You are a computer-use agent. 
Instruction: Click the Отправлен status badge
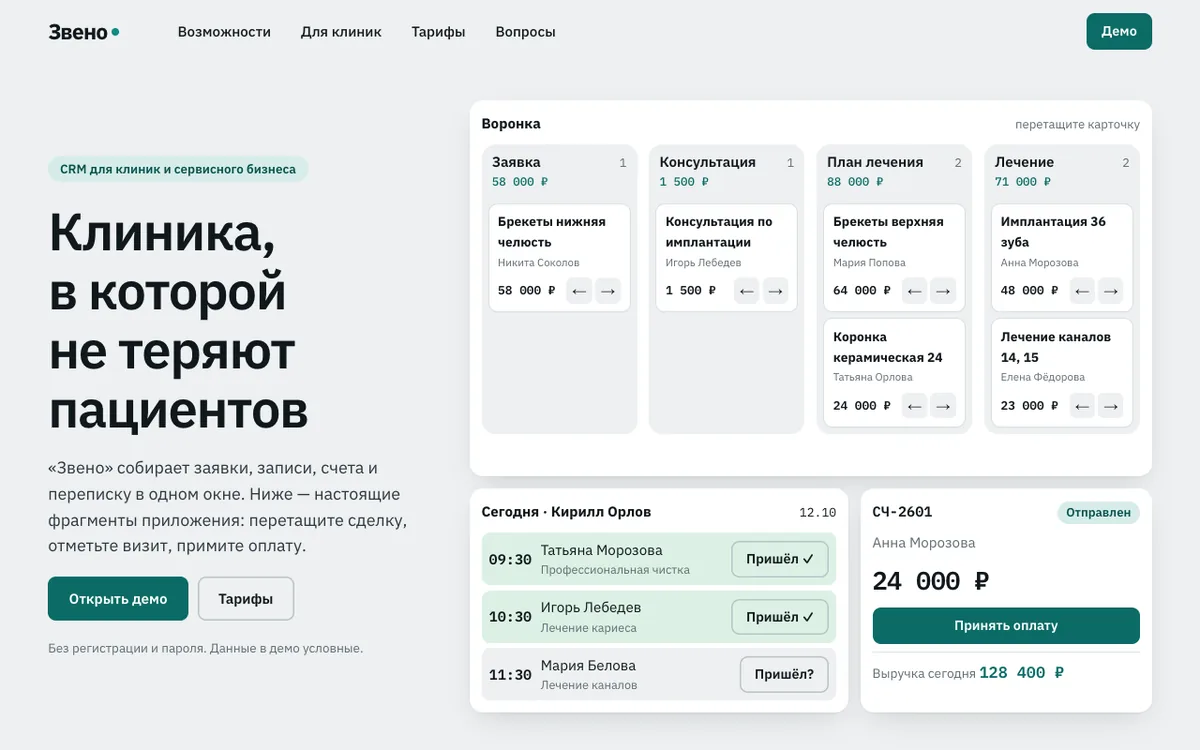(1099, 513)
